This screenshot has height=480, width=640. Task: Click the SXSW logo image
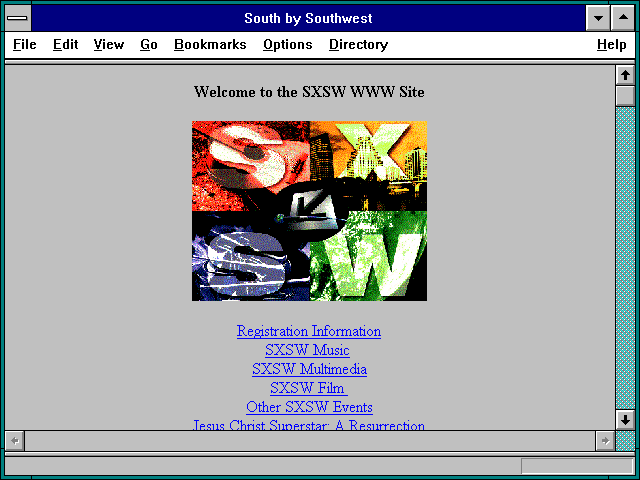[x=309, y=211]
